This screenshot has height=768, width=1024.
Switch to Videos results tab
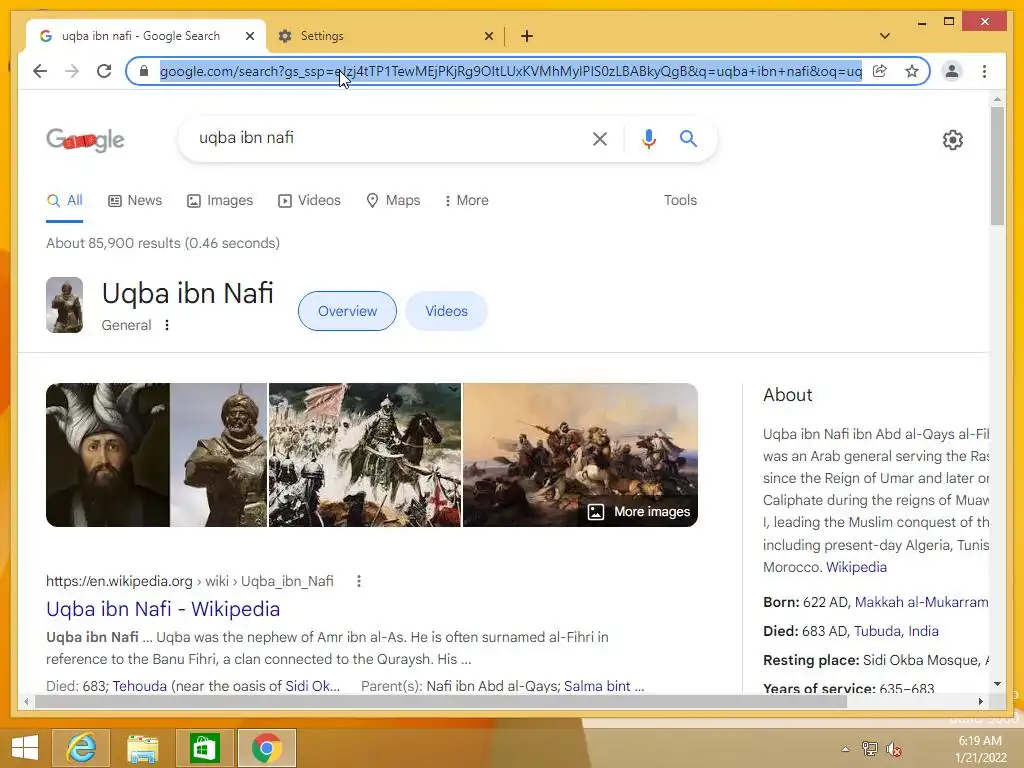coord(309,200)
